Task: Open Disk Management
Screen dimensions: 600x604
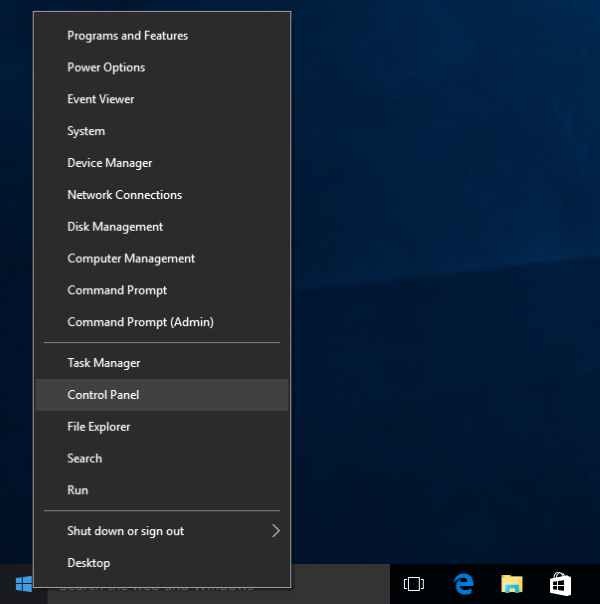Action: coord(115,227)
